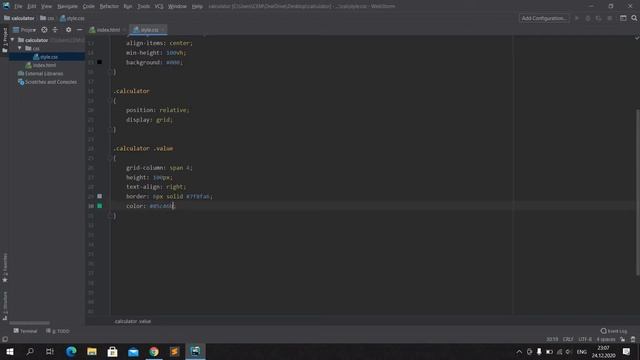This screenshot has height=360, width=640.
Task: Click Add Configuration button
Action: (544, 18)
